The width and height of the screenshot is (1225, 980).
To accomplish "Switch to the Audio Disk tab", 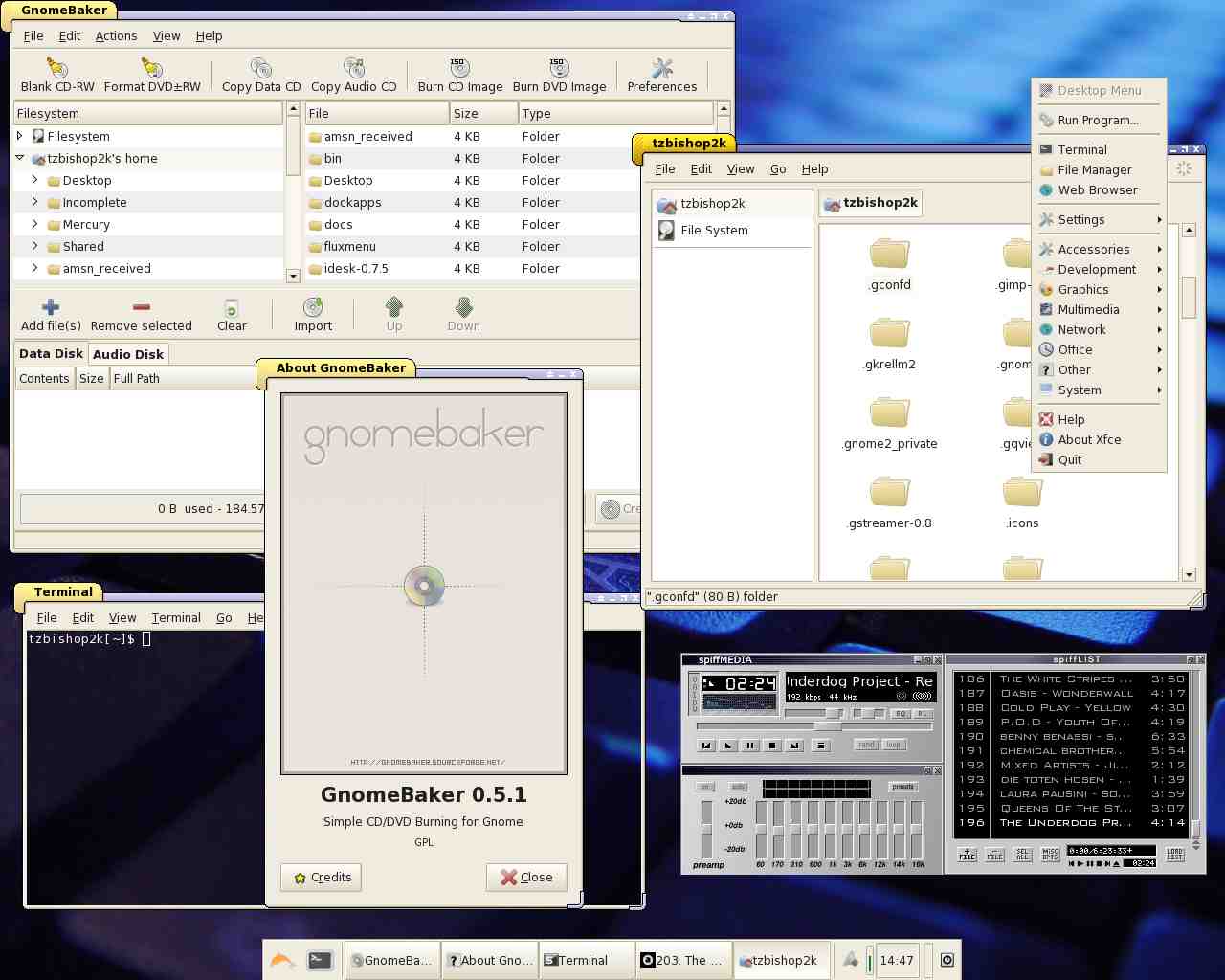I will coord(128,354).
